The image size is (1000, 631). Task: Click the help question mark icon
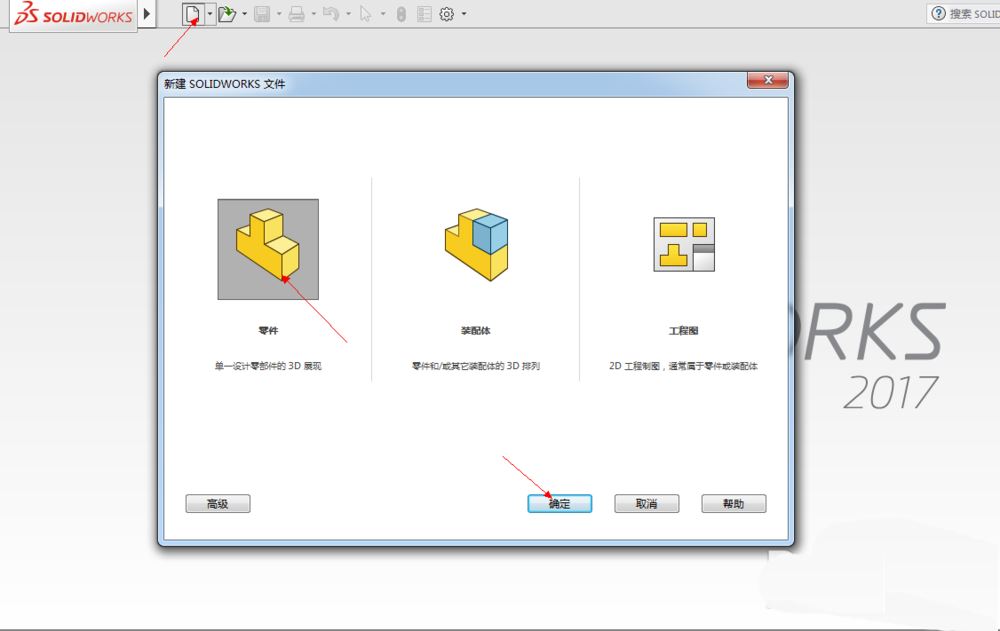(938, 13)
